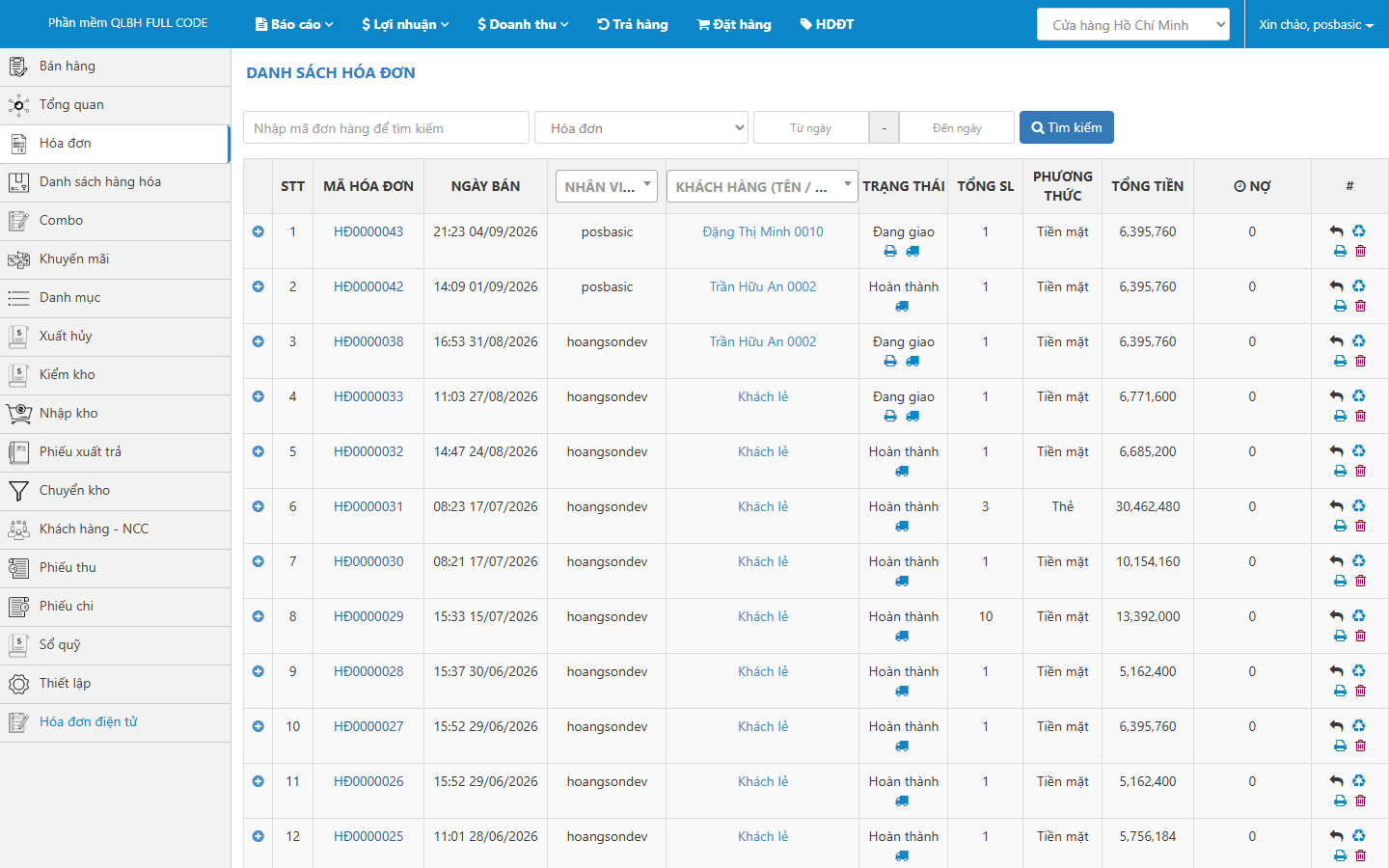Expand row HĐ0000038 using the plus icon

click(258, 341)
